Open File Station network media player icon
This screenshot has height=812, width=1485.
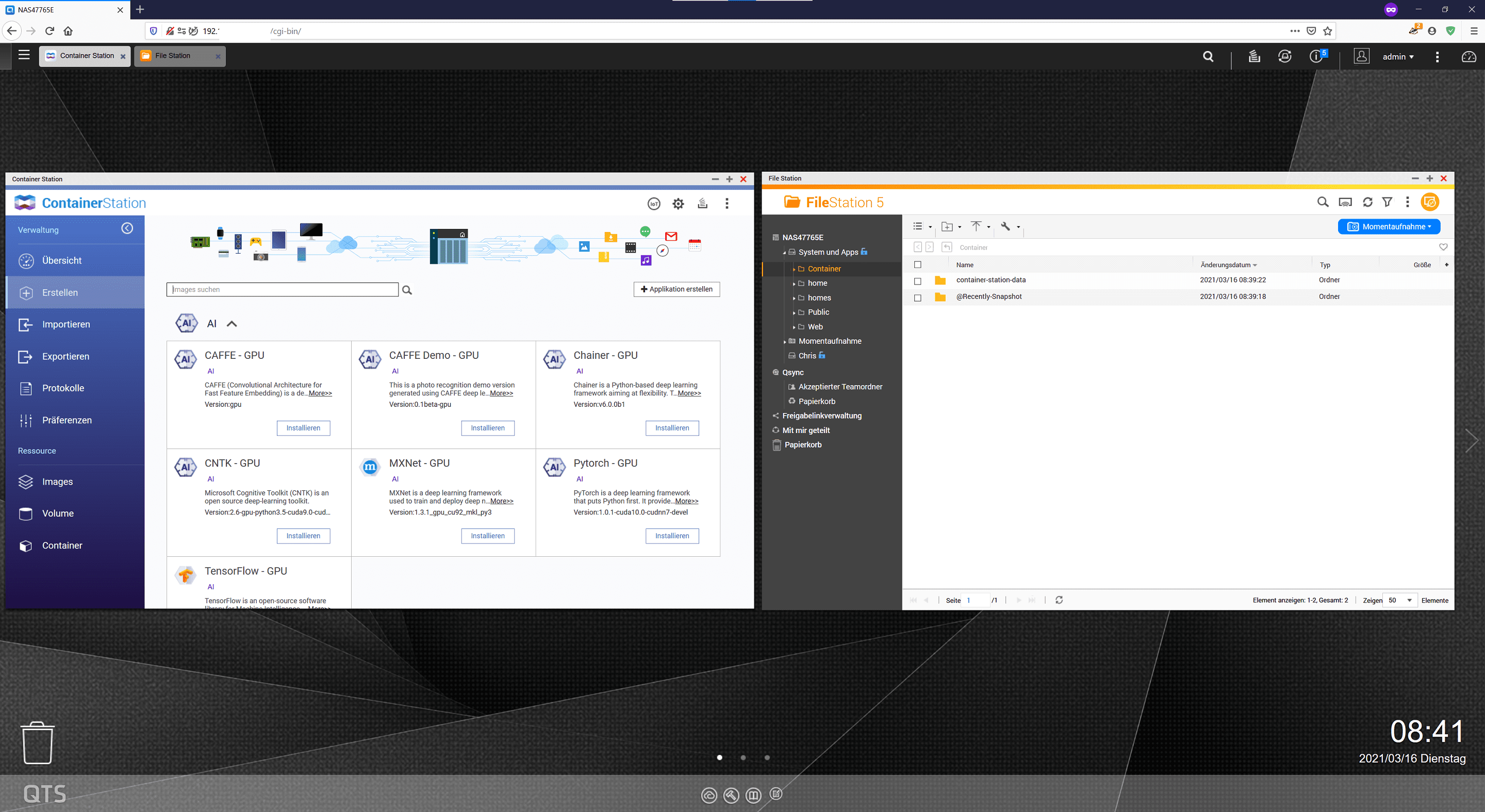[1345, 202]
